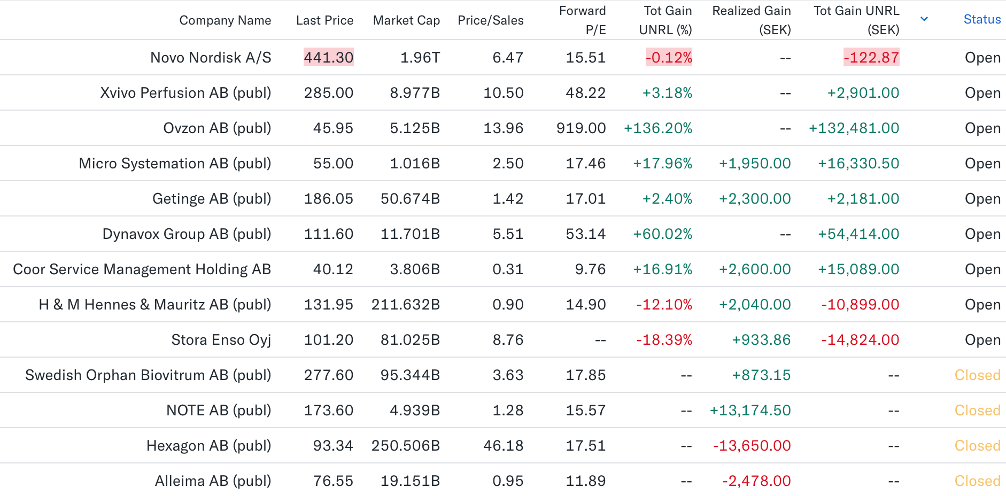Screen dimensions: 1006x496
Task: Click the sort arrow beside Tot Gain UNRL (SEK)
Action: (924, 19)
